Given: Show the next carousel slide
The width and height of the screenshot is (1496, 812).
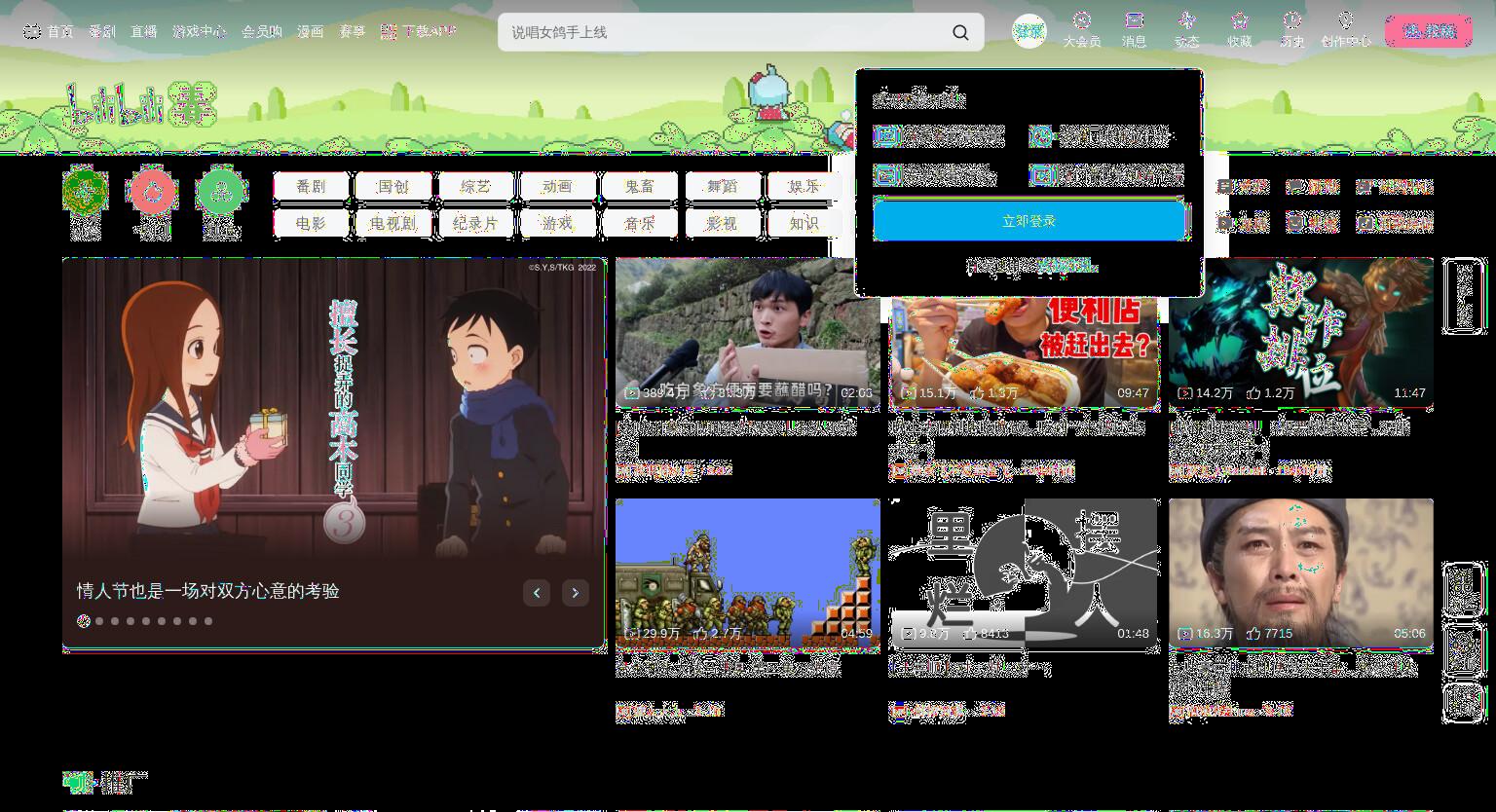Looking at the screenshot, I should click(576, 592).
